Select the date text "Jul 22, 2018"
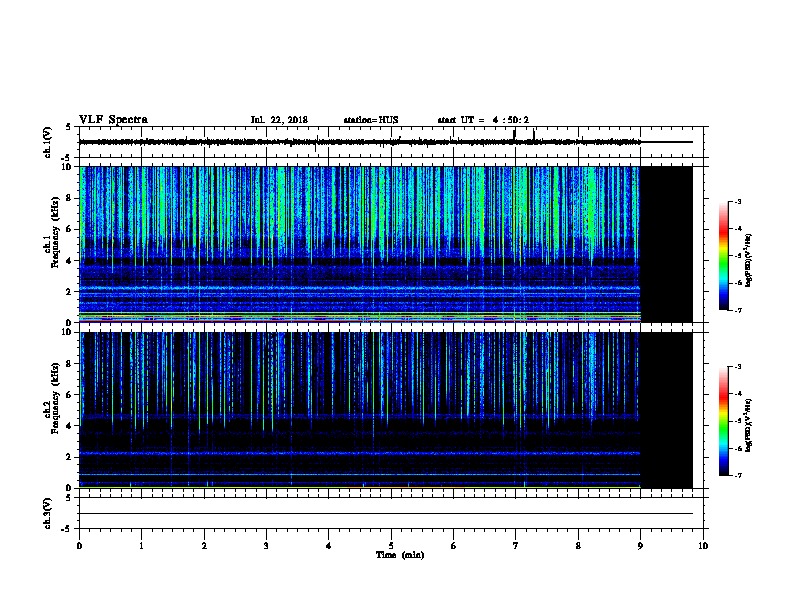This screenshot has width=792, height=612. [x=279, y=120]
